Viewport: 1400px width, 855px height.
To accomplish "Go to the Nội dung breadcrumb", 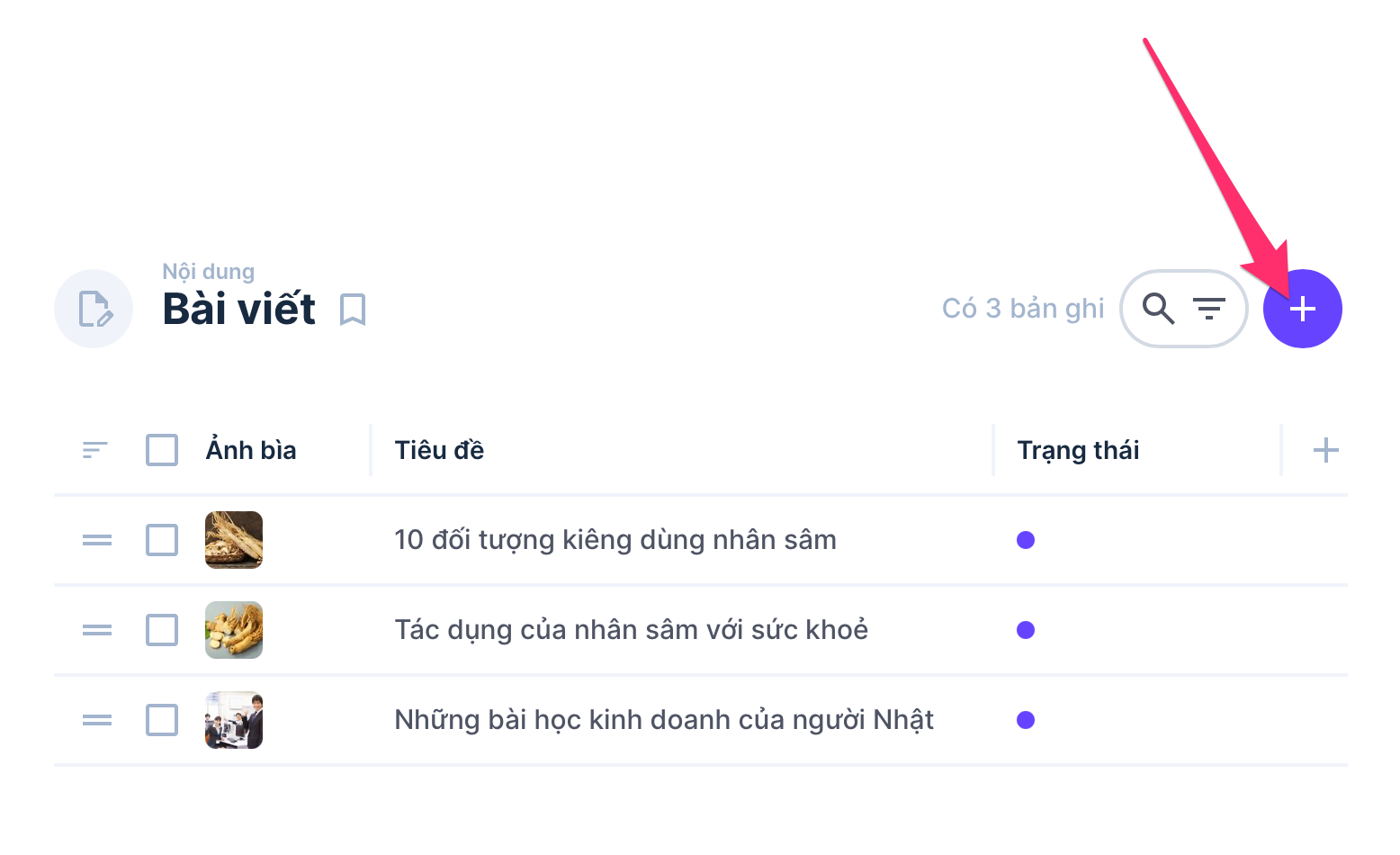I will pyautogui.click(x=208, y=272).
